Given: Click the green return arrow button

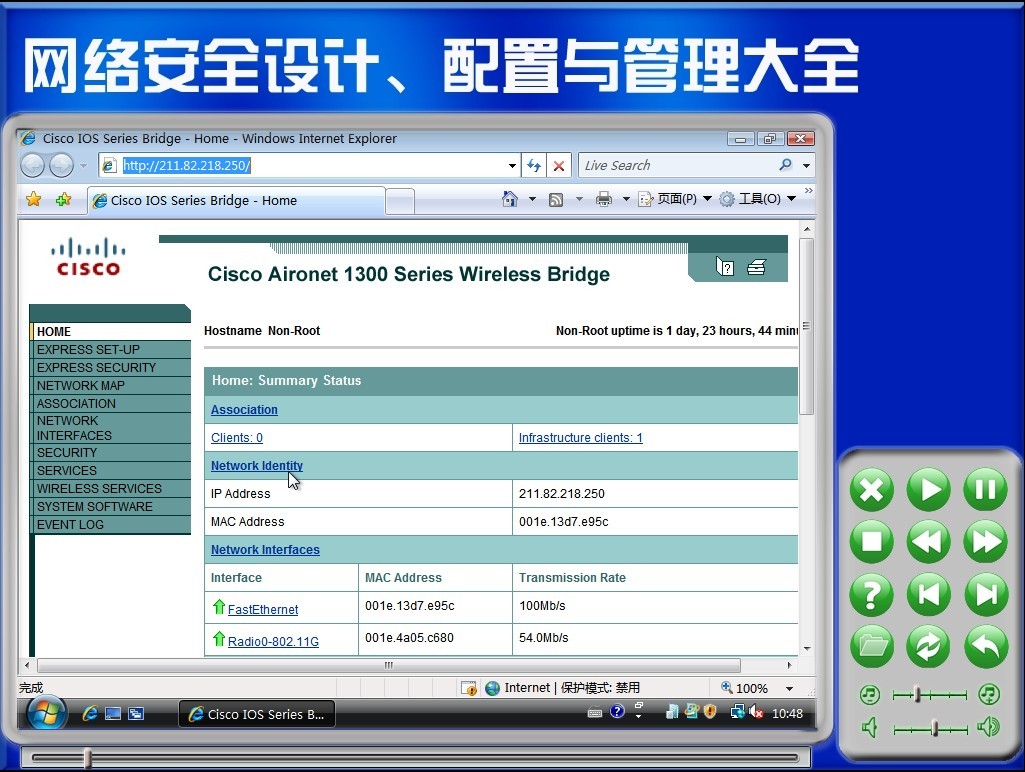Looking at the screenshot, I should pyautogui.click(x=985, y=646).
